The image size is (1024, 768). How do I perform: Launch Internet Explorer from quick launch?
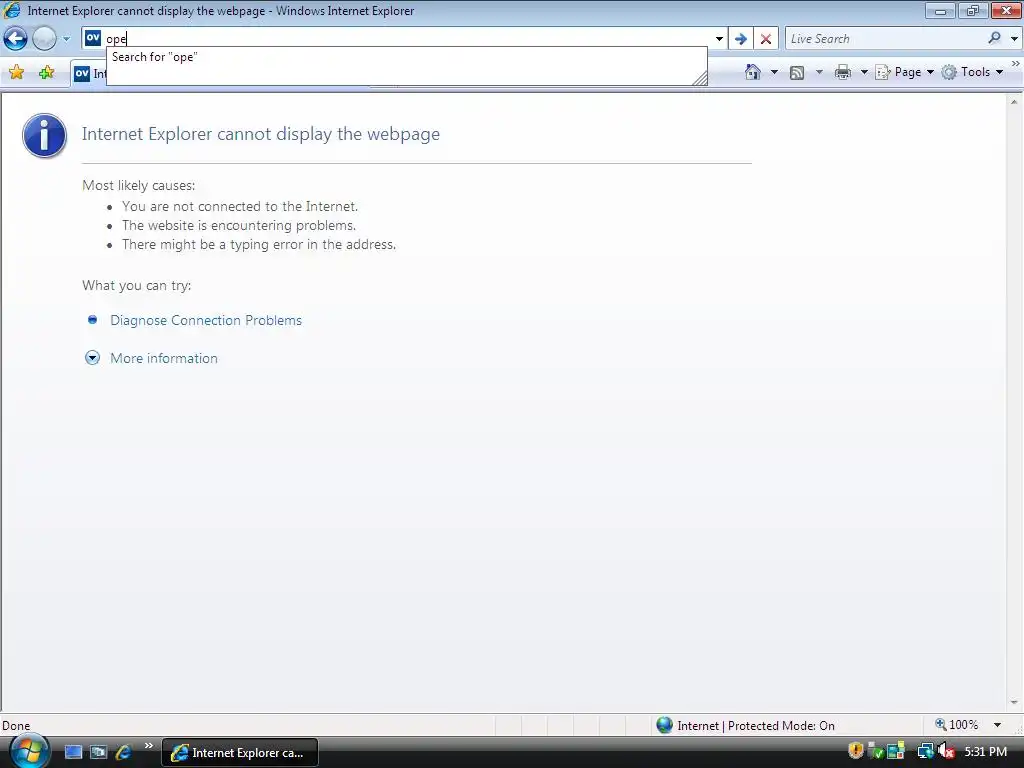tap(123, 752)
